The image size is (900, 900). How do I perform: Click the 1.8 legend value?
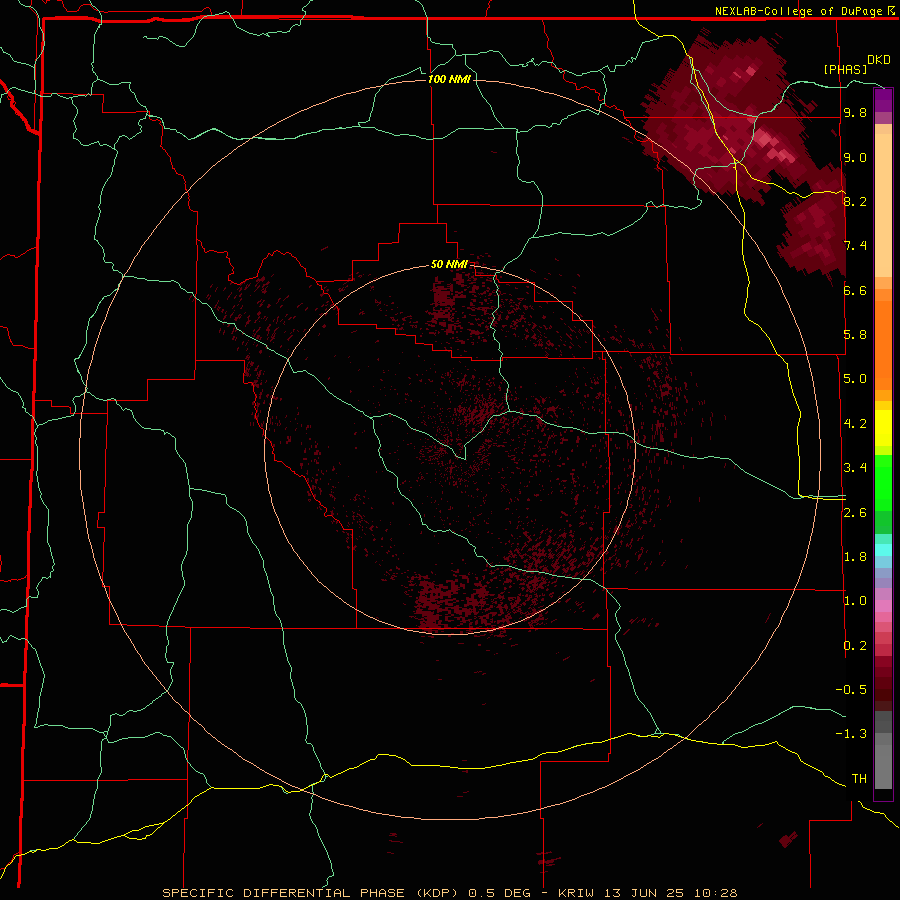pos(855,557)
